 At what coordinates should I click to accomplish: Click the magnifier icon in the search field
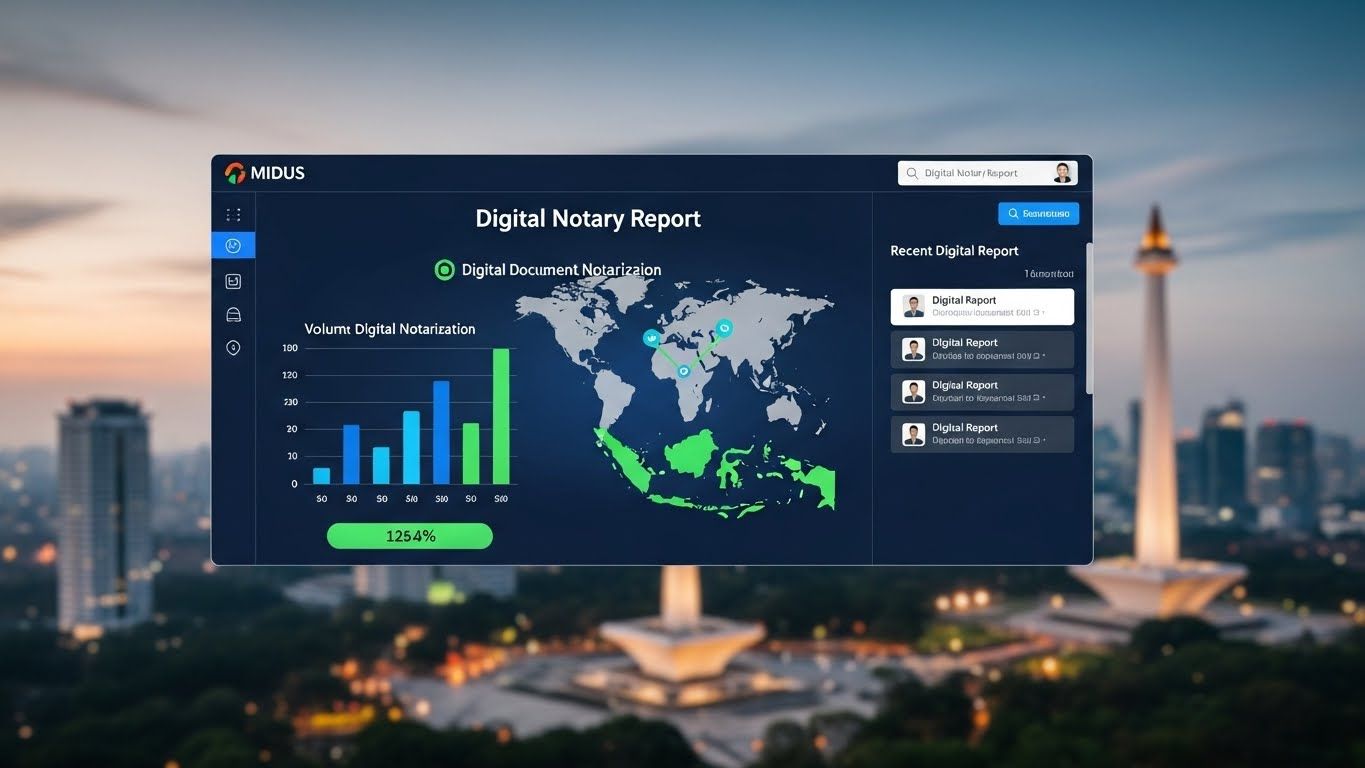[912, 173]
